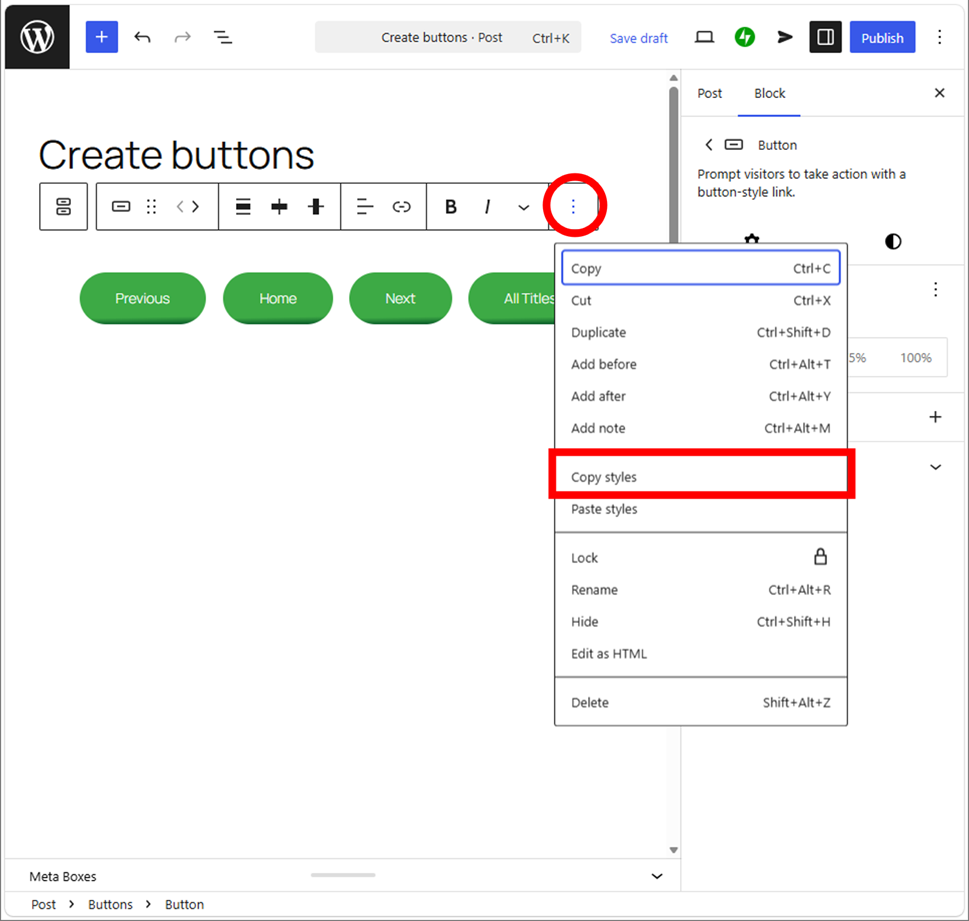Select the Home green button
The height and width of the screenshot is (921, 969).
278,299
